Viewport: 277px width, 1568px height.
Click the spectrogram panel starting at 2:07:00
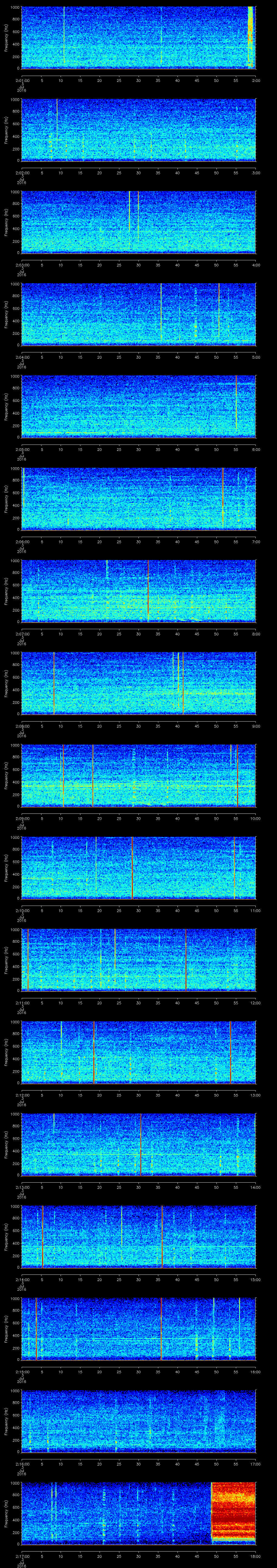pos(138,591)
